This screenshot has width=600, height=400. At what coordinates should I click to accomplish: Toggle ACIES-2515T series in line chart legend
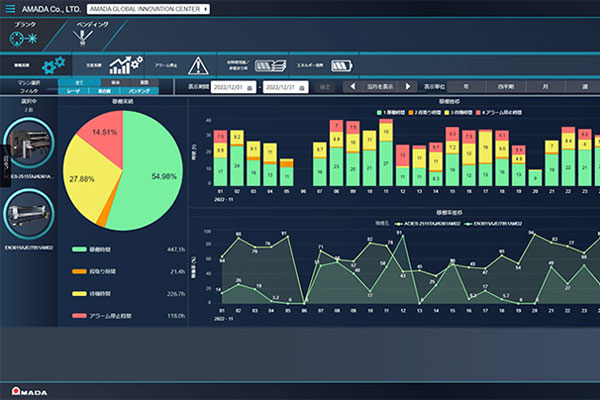pyautogui.click(x=427, y=224)
